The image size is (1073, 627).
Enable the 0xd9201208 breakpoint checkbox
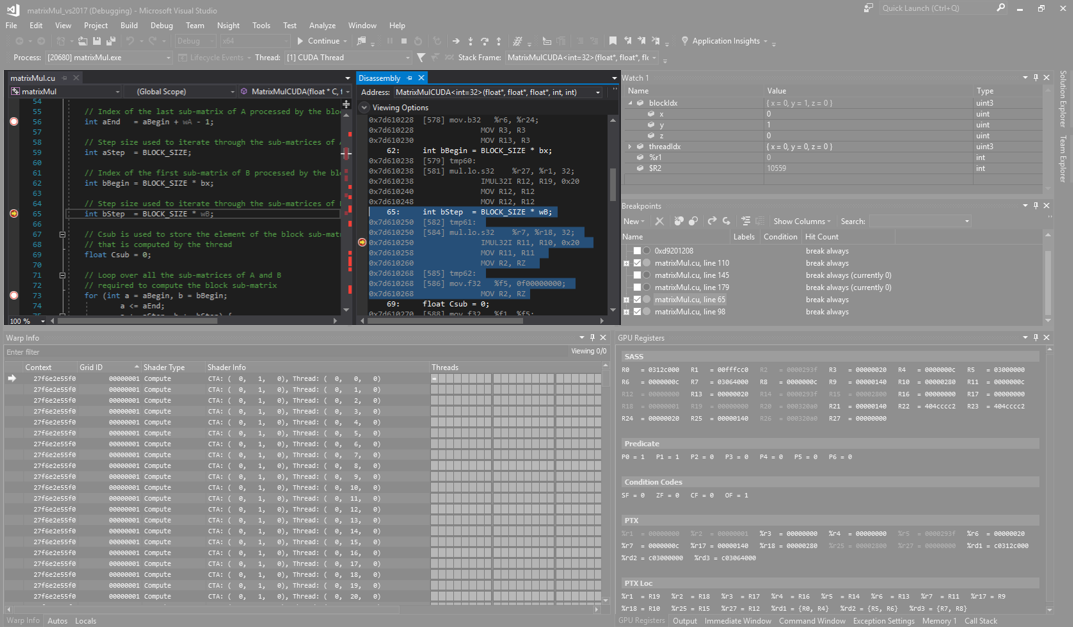coord(637,251)
